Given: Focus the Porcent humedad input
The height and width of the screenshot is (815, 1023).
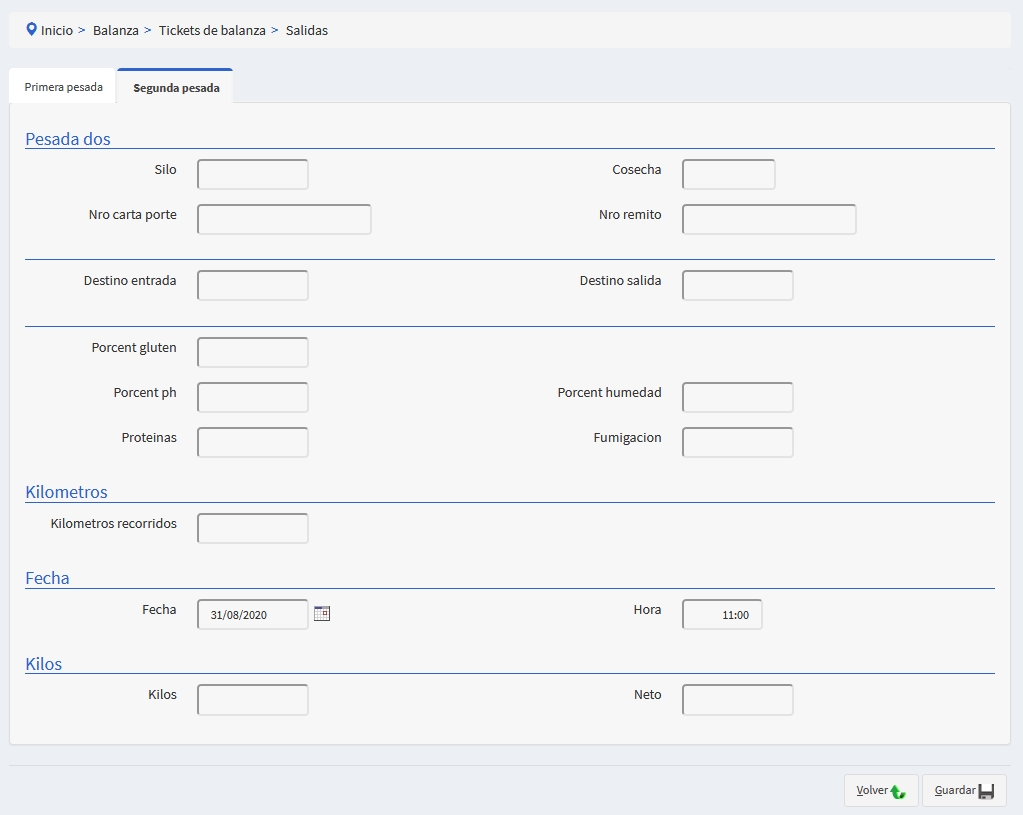Looking at the screenshot, I should (738, 398).
